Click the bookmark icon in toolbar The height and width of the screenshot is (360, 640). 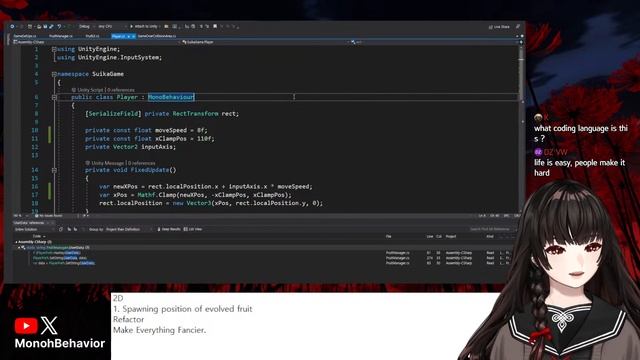215,27
